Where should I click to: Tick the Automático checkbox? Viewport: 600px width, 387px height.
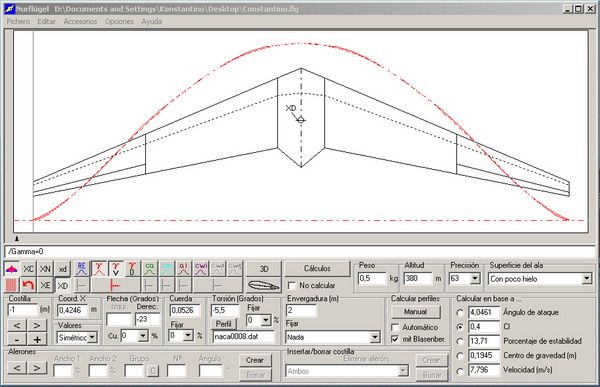[x=395, y=328]
